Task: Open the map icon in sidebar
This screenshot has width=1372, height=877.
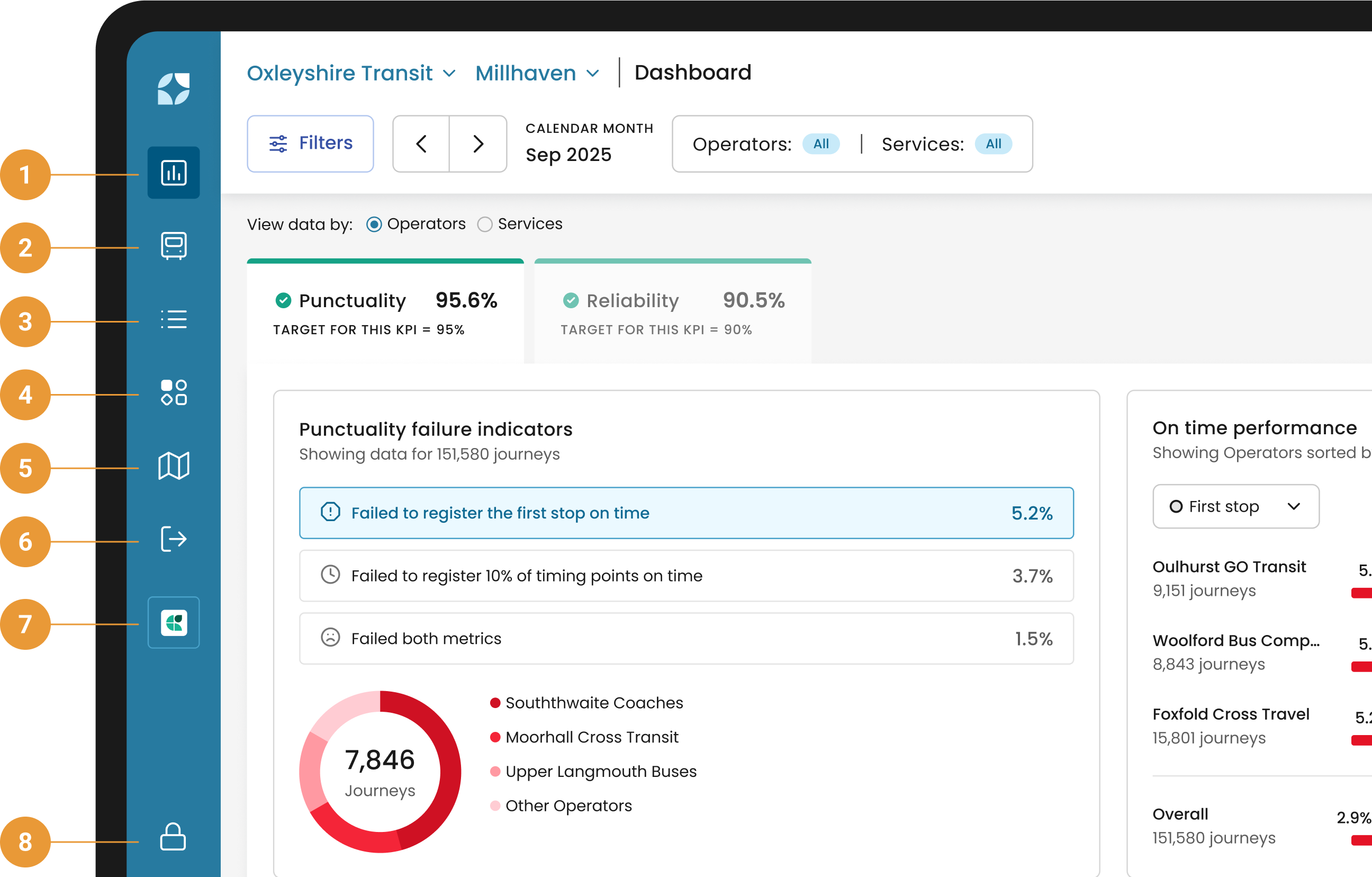Action: click(x=173, y=466)
